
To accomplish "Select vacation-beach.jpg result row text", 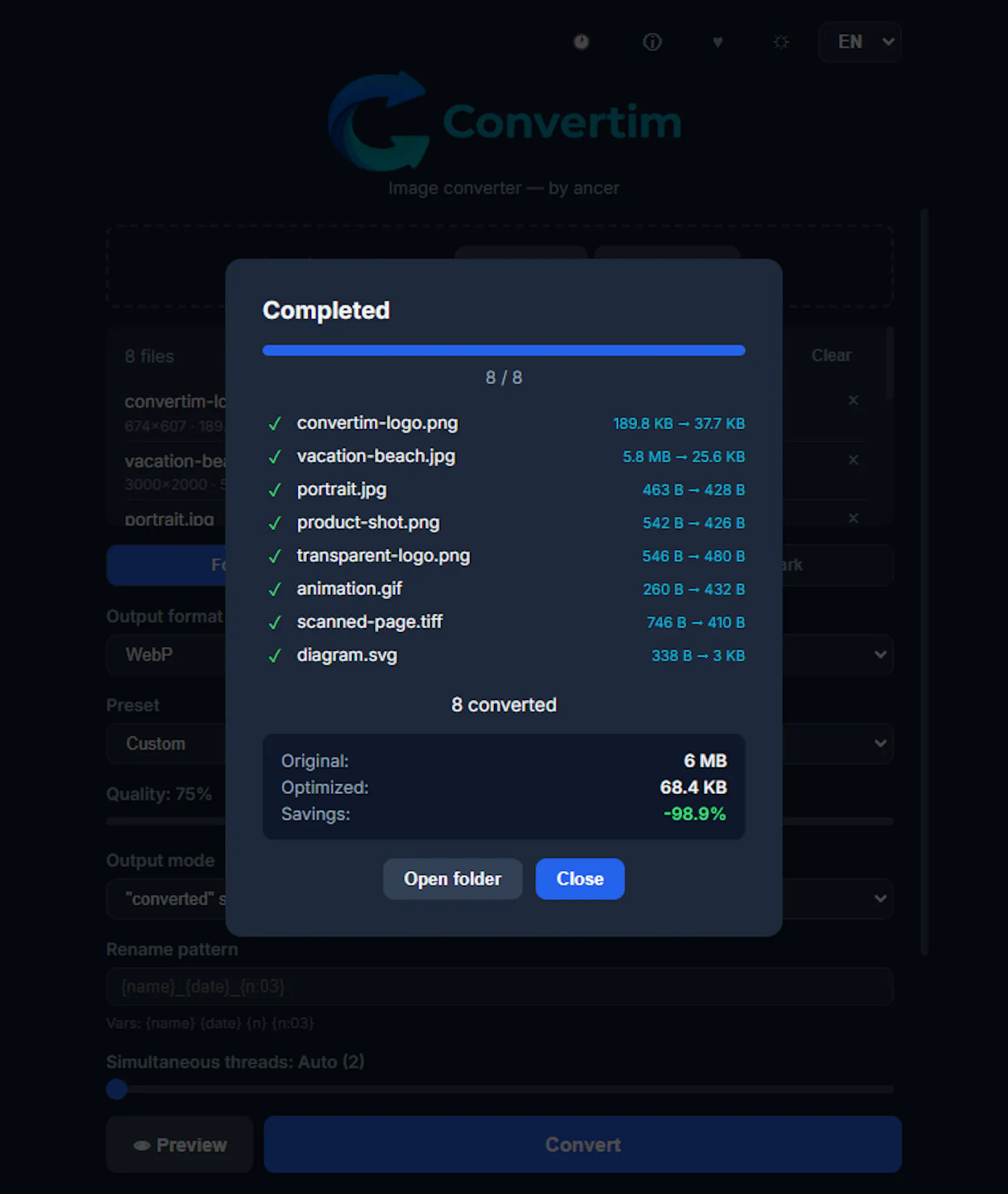I will pos(376,456).
